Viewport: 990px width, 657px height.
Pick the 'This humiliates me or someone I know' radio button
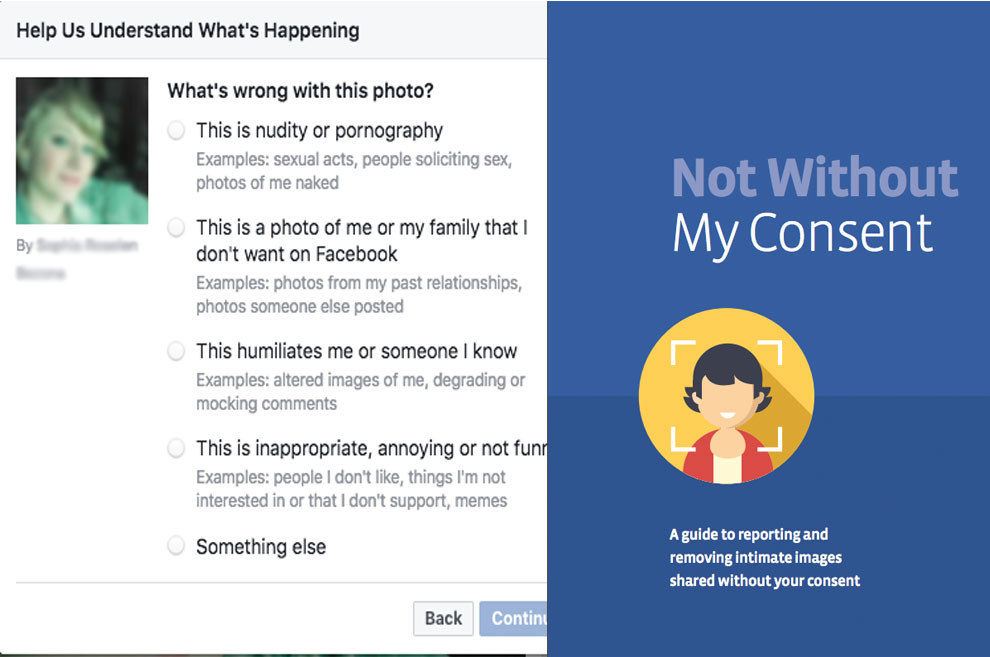pyautogui.click(x=177, y=351)
